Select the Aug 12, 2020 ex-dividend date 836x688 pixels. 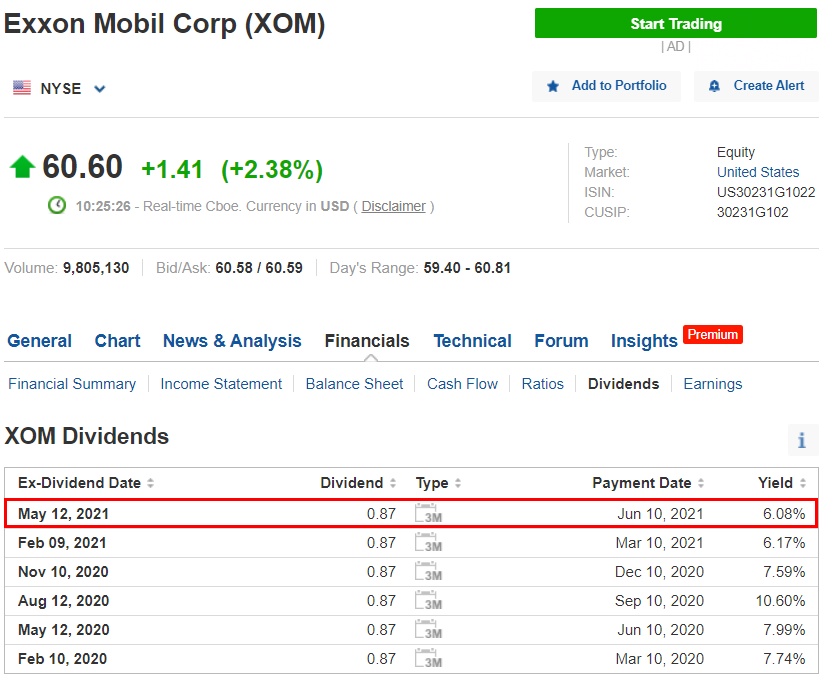pos(63,601)
